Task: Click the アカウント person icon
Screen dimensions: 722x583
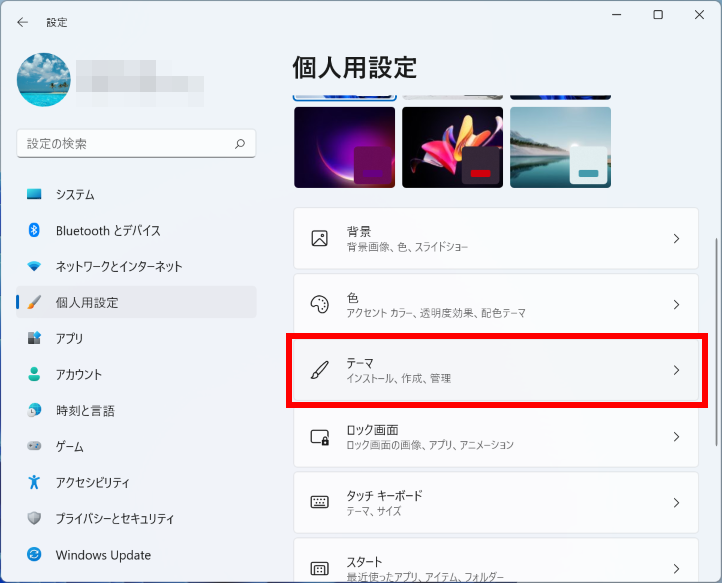Action: (x=34, y=374)
